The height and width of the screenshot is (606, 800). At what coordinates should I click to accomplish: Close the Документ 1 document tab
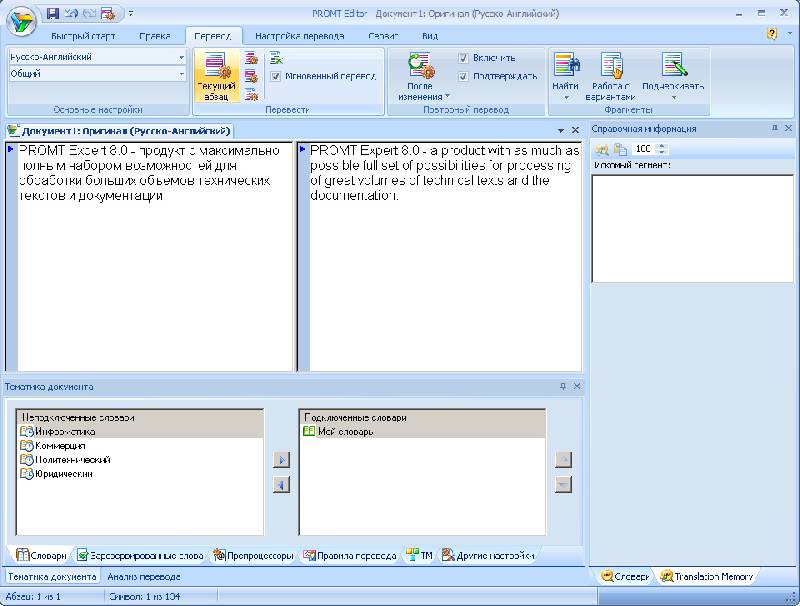(575, 131)
